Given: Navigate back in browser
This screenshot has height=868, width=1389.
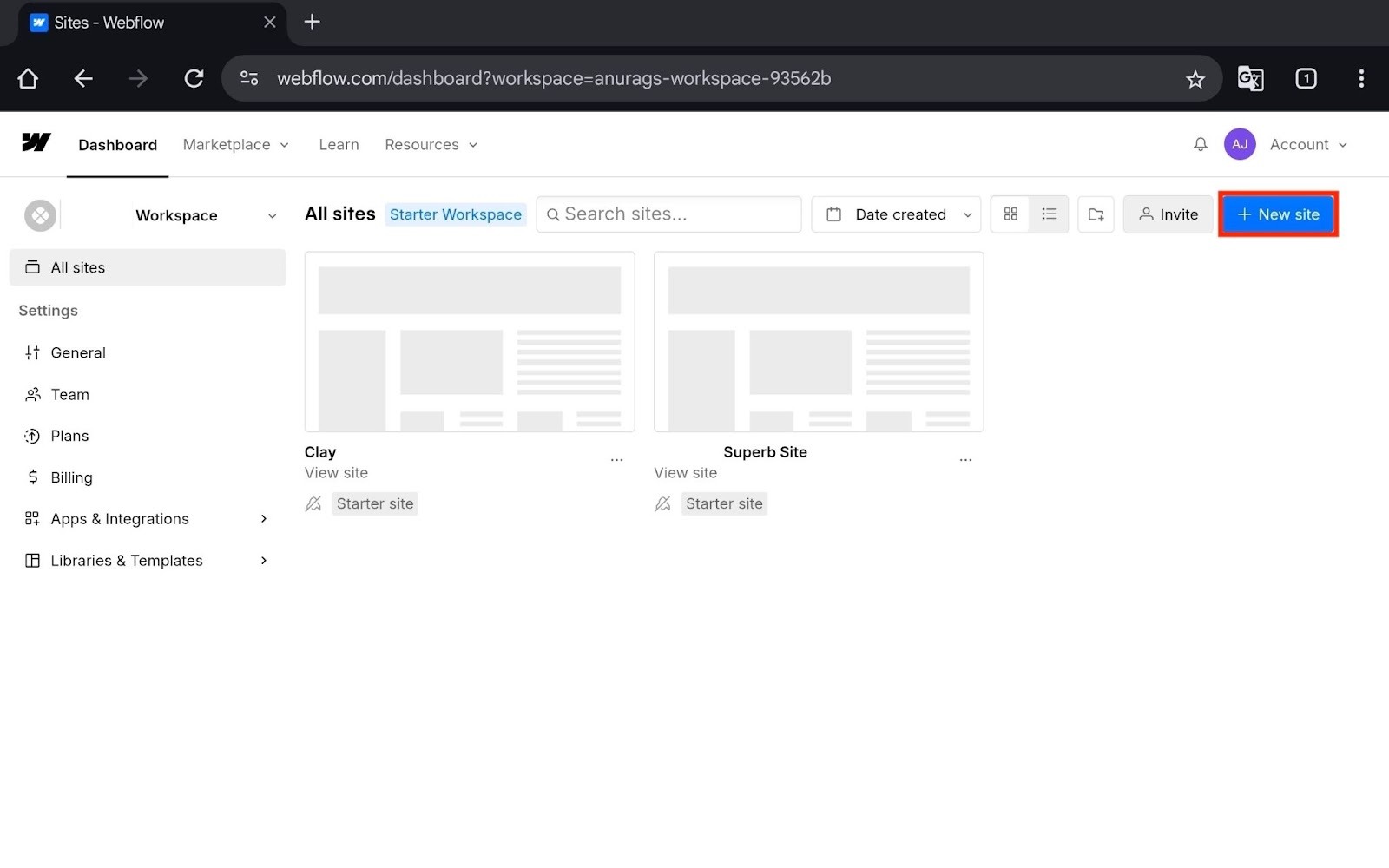Looking at the screenshot, I should 83,79.
